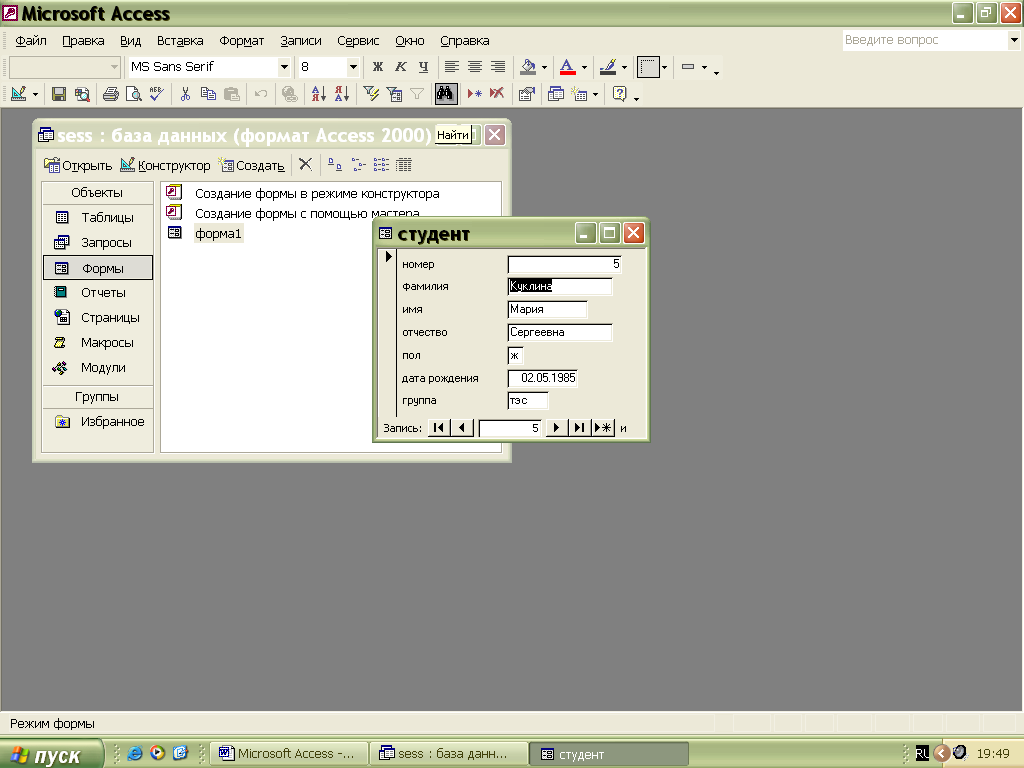
Task: Select Запросы in objects pane
Action: point(98,242)
